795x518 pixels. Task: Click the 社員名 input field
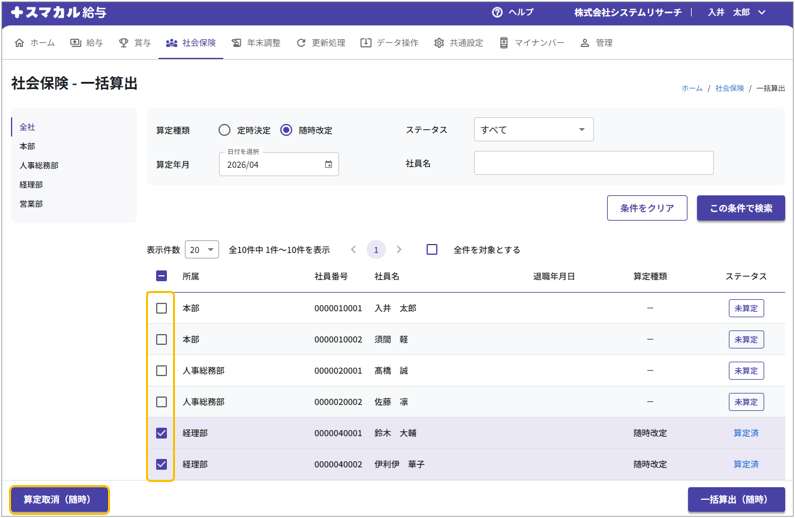pyautogui.click(x=593, y=163)
